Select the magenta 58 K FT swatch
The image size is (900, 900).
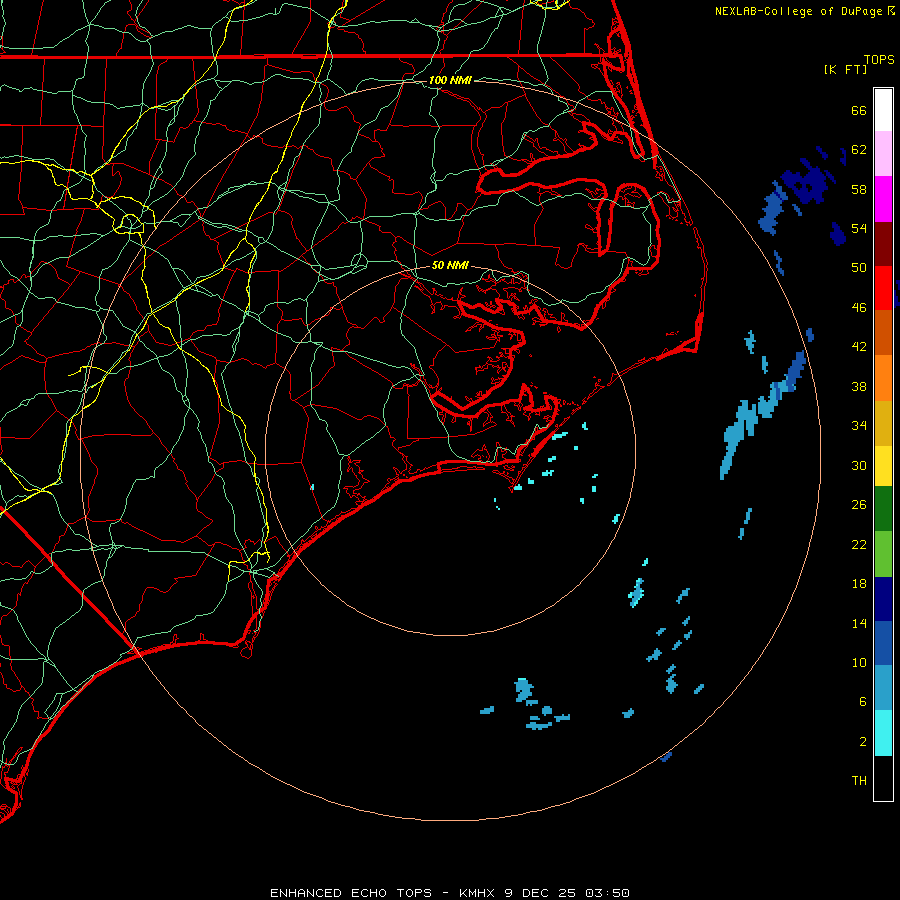coord(883,199)
